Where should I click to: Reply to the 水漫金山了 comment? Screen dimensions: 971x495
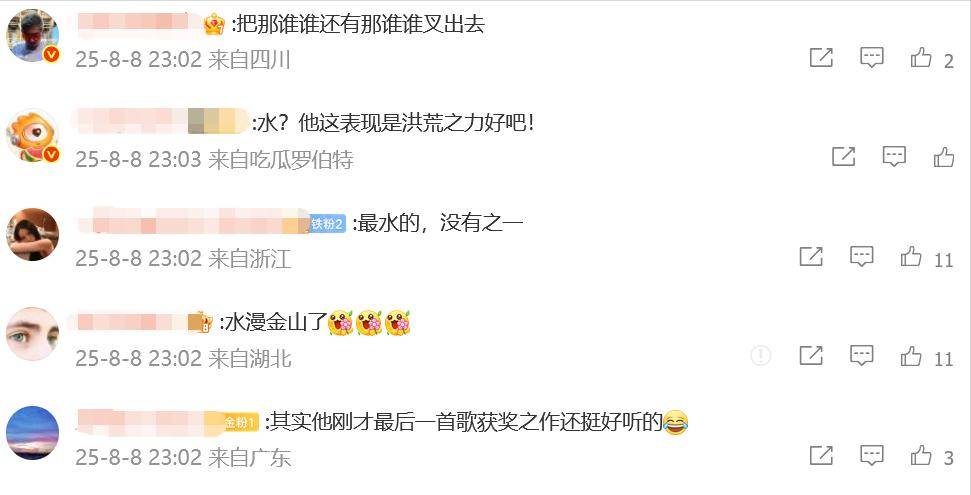(861, 356)
